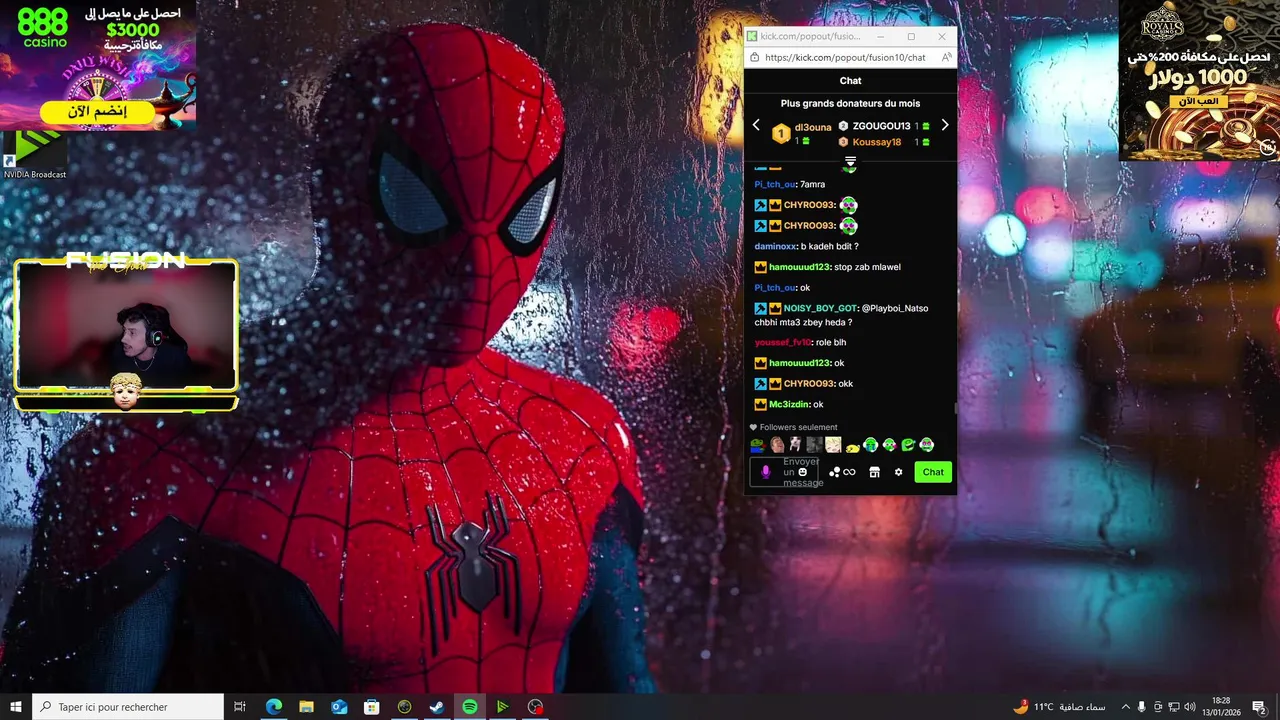Screen dimensions: 1280x720
Task: Open Steam from the taskbar
Action: coord(437,707)
